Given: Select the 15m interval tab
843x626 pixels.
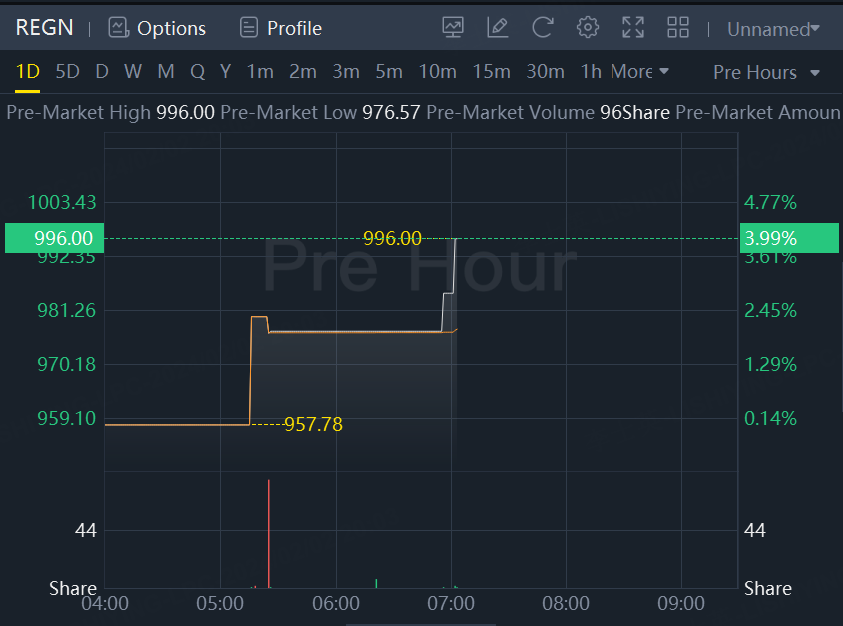Looking at the screenshot, I should click(491, 72).
